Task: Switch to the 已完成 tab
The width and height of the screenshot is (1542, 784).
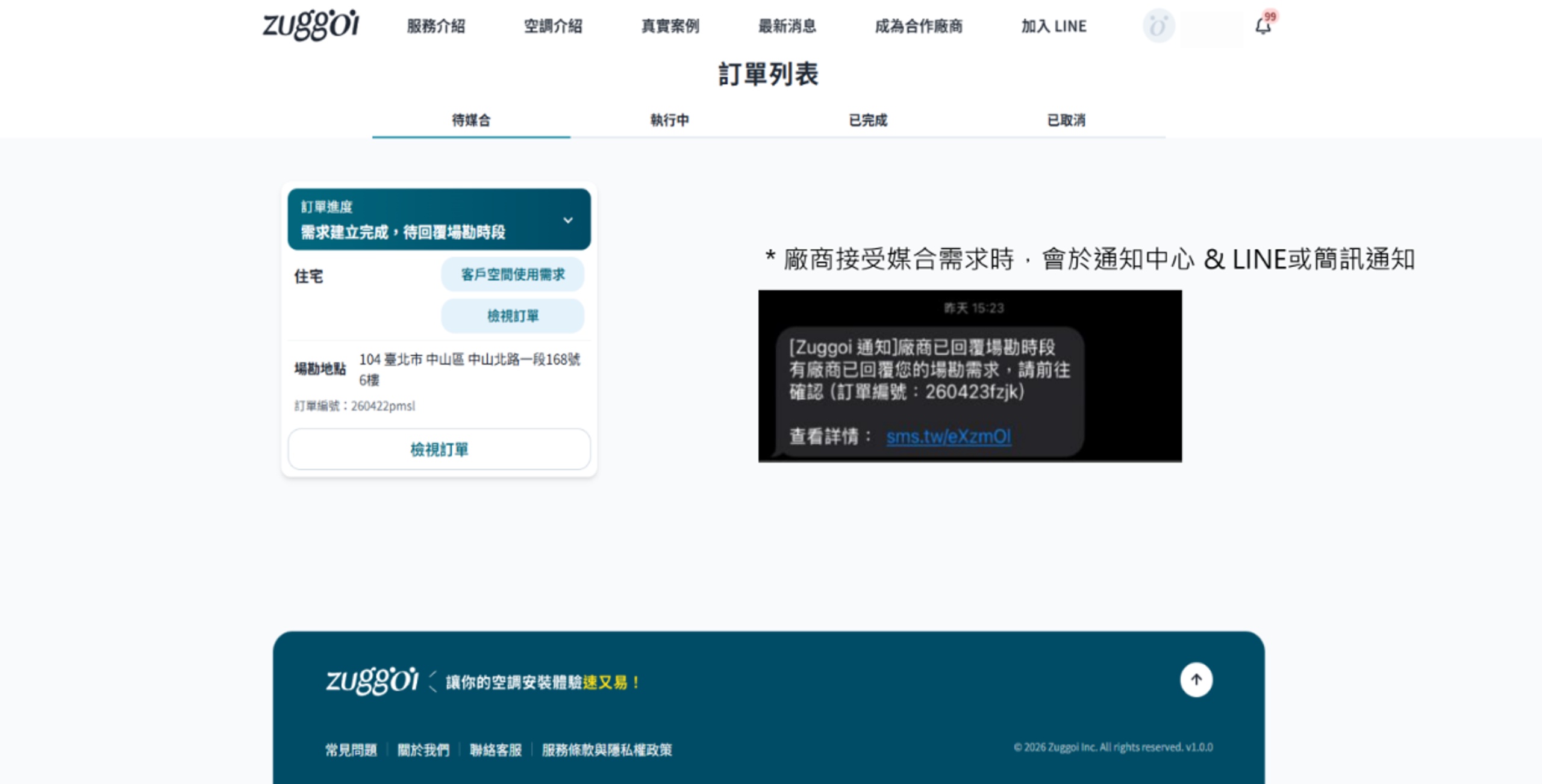Action: tap(867, 120)
